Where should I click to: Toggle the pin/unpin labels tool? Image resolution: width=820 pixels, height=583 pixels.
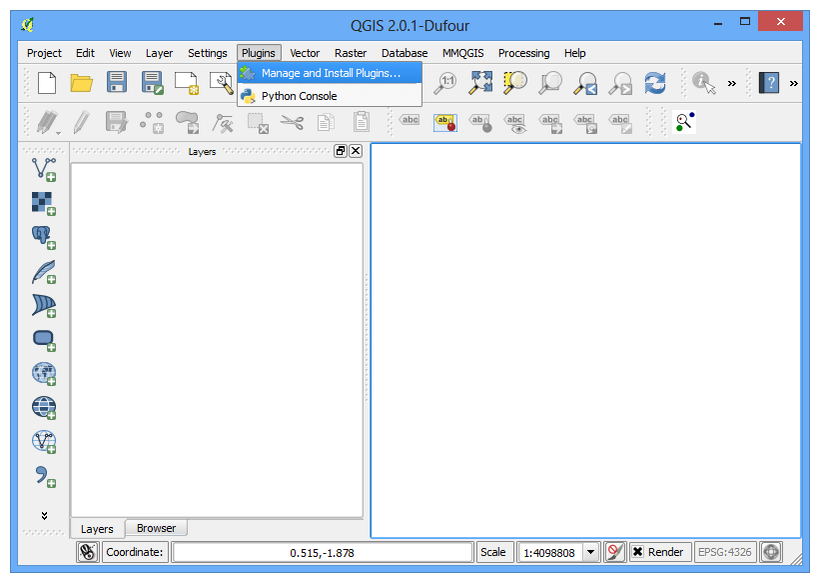(x=481, y=123)
